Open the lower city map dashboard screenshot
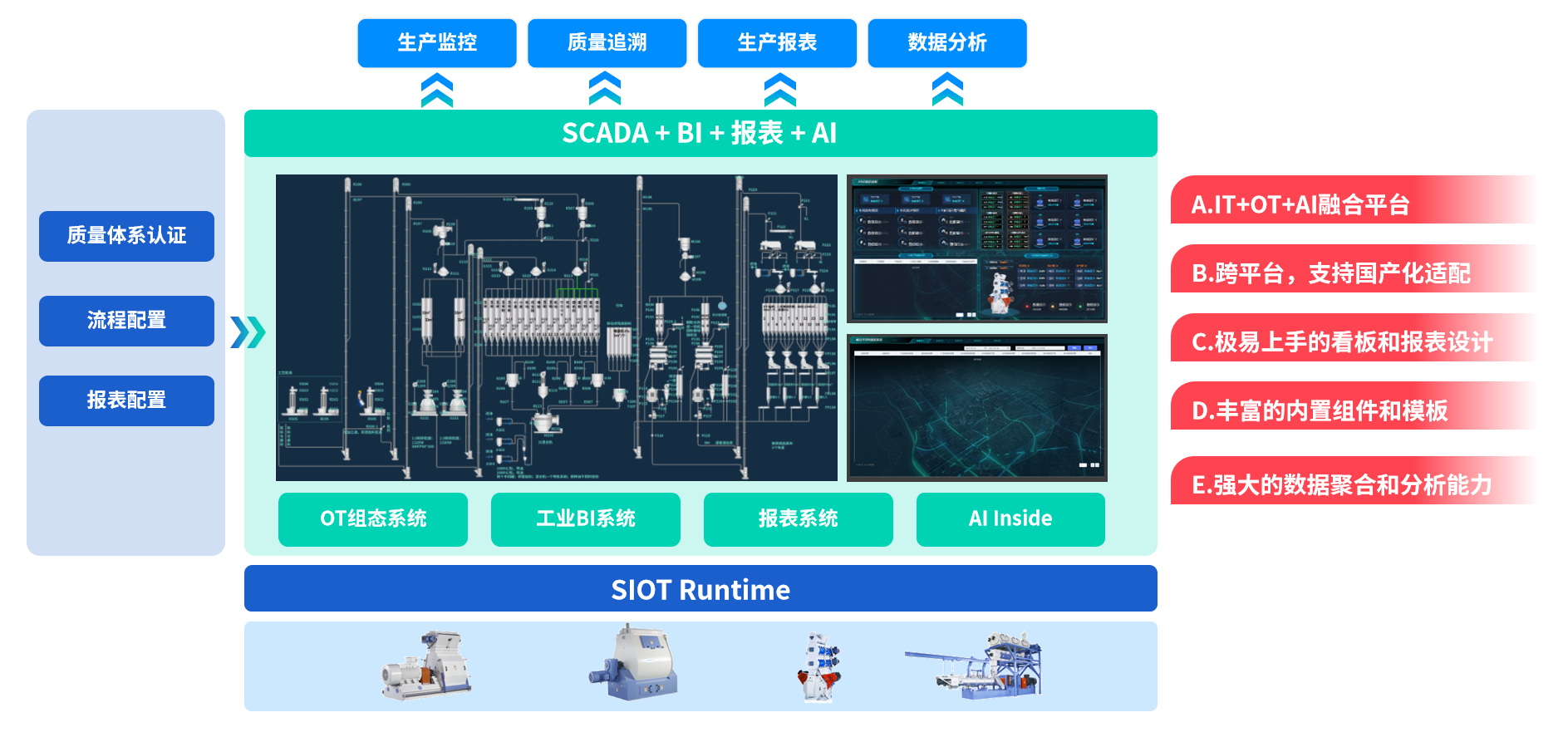 pyautogui.click(x=976, y=408)
